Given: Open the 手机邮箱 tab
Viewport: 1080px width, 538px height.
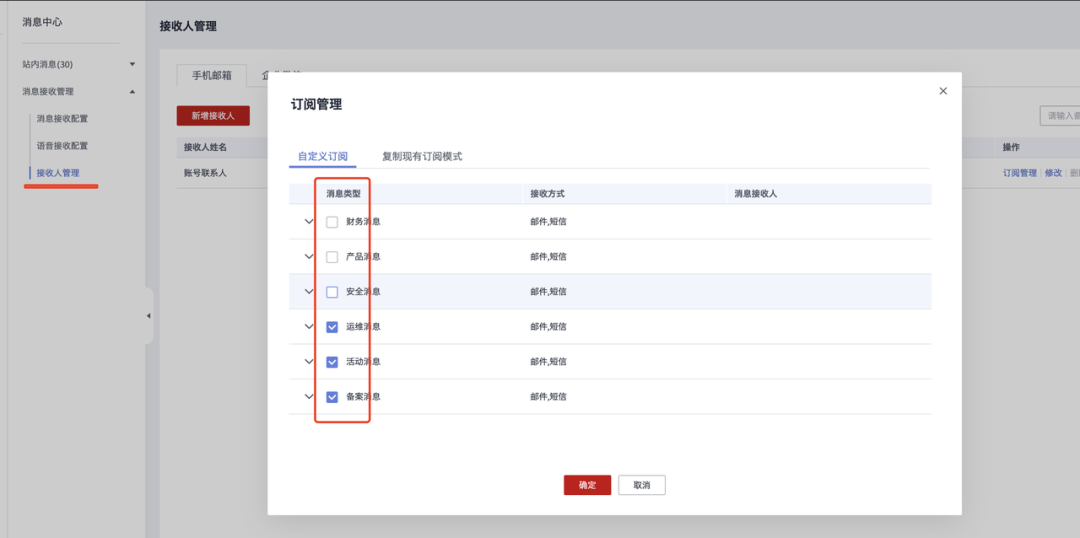Looking at the screenshot, I should pyautogui.click(x=211, y=75).
